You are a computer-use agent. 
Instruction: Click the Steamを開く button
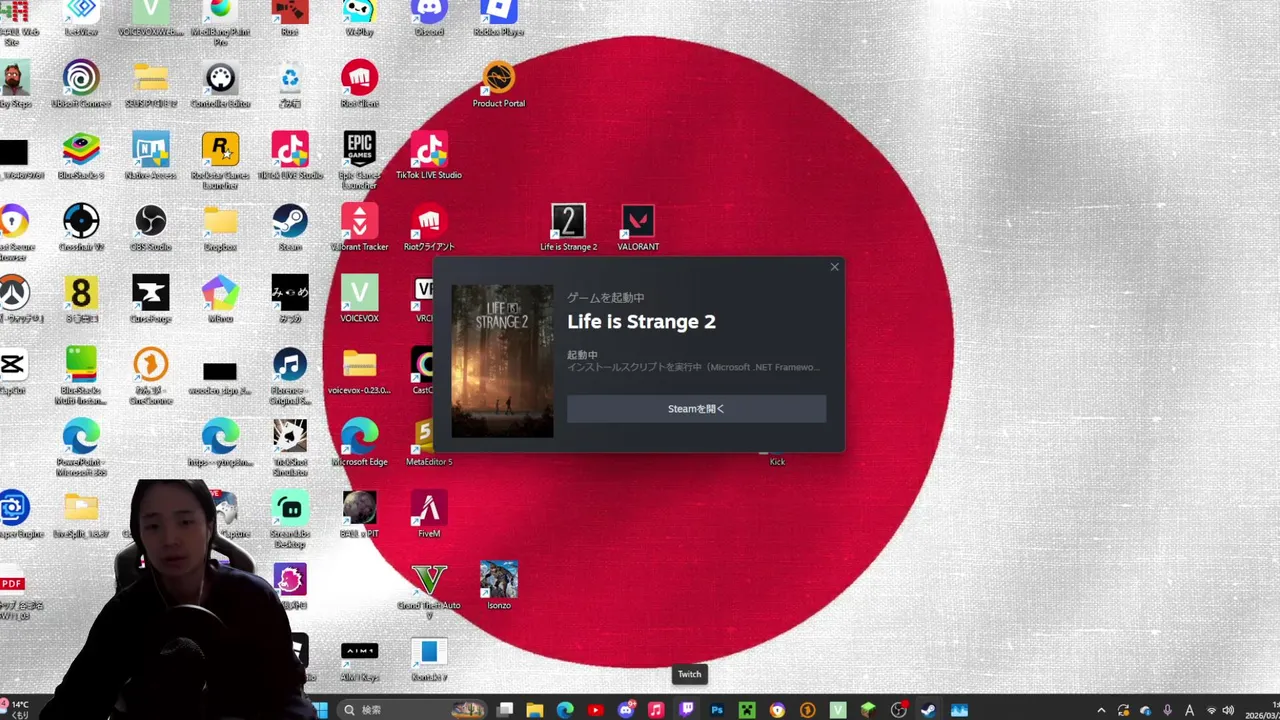click(696, 409)
